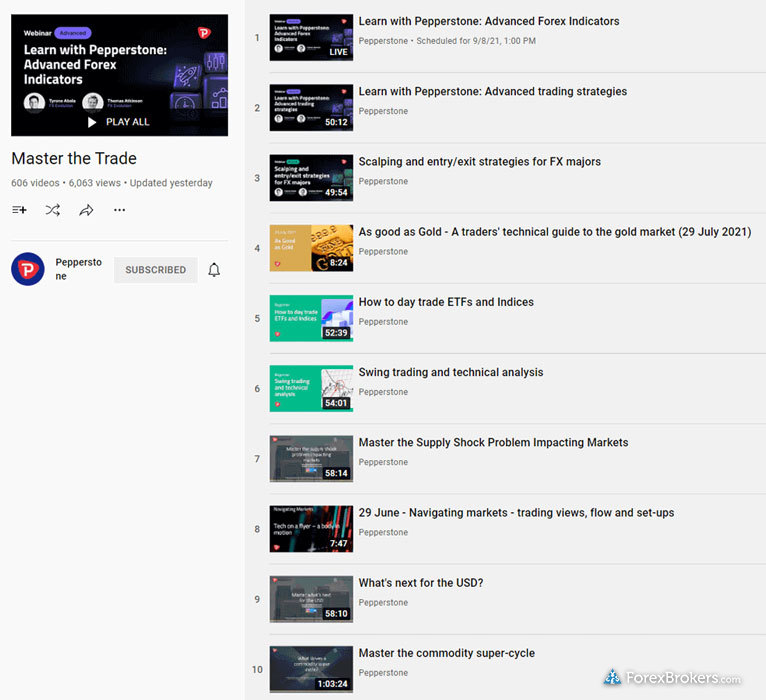Open What's next for the USD? video

pyautogui.click(x=420, y=583)
